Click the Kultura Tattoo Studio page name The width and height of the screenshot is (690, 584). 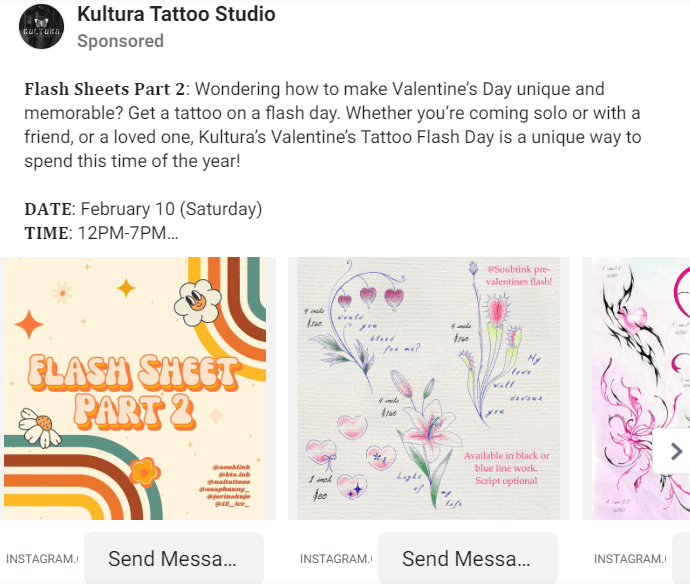(x=176, y=15)
